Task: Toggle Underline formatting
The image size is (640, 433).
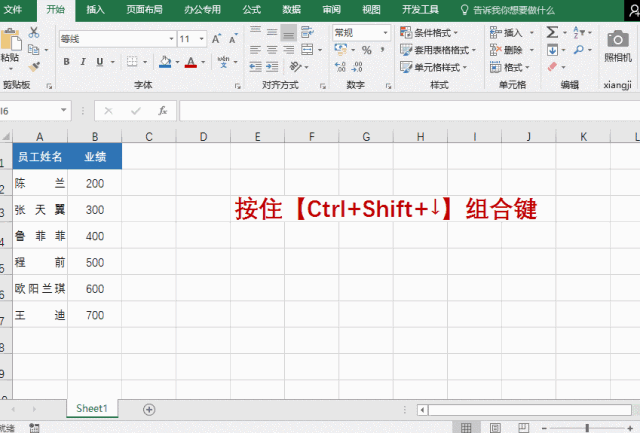Action: 100,62
